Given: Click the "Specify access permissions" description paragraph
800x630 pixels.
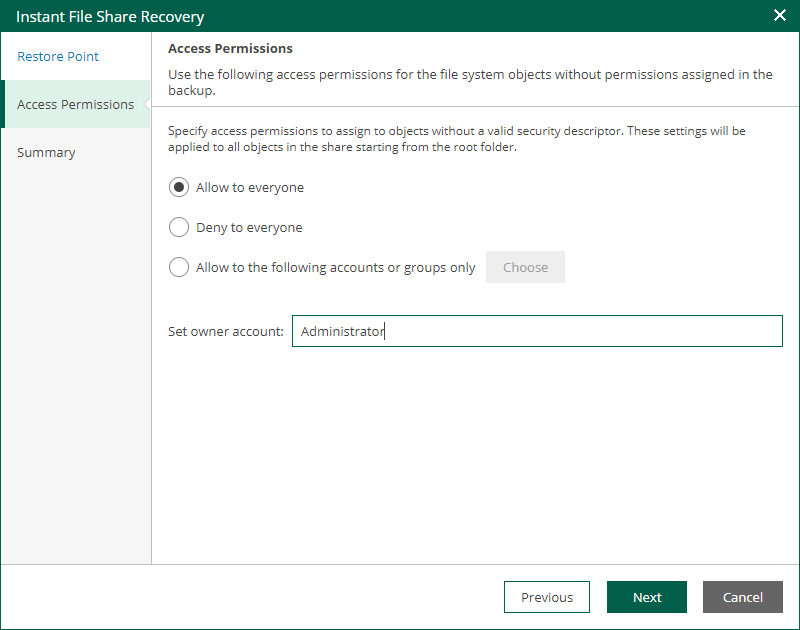Looking at the screenshot, I should 457,139.
